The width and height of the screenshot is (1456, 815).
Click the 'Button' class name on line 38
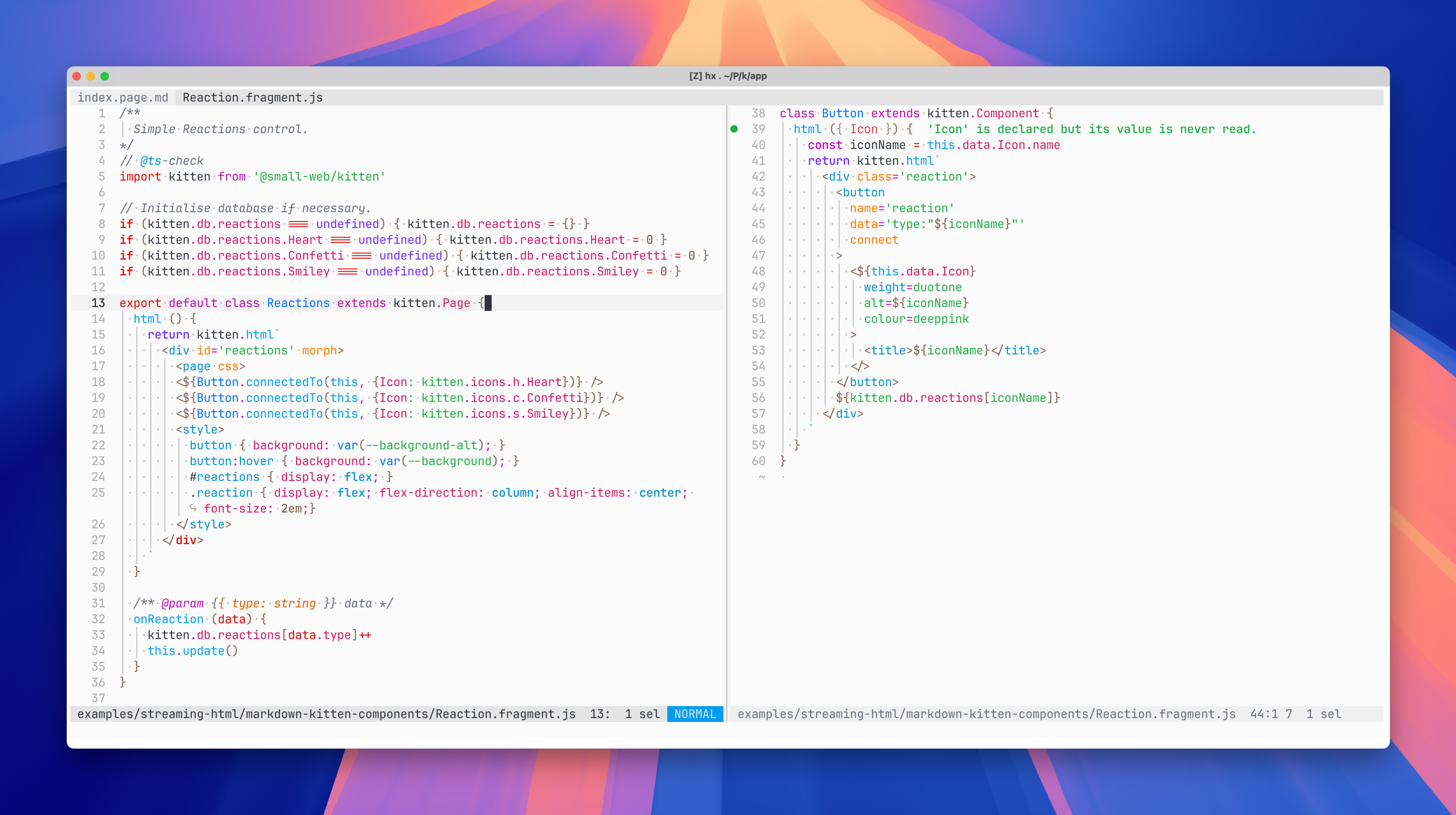(x=842, y=113)
